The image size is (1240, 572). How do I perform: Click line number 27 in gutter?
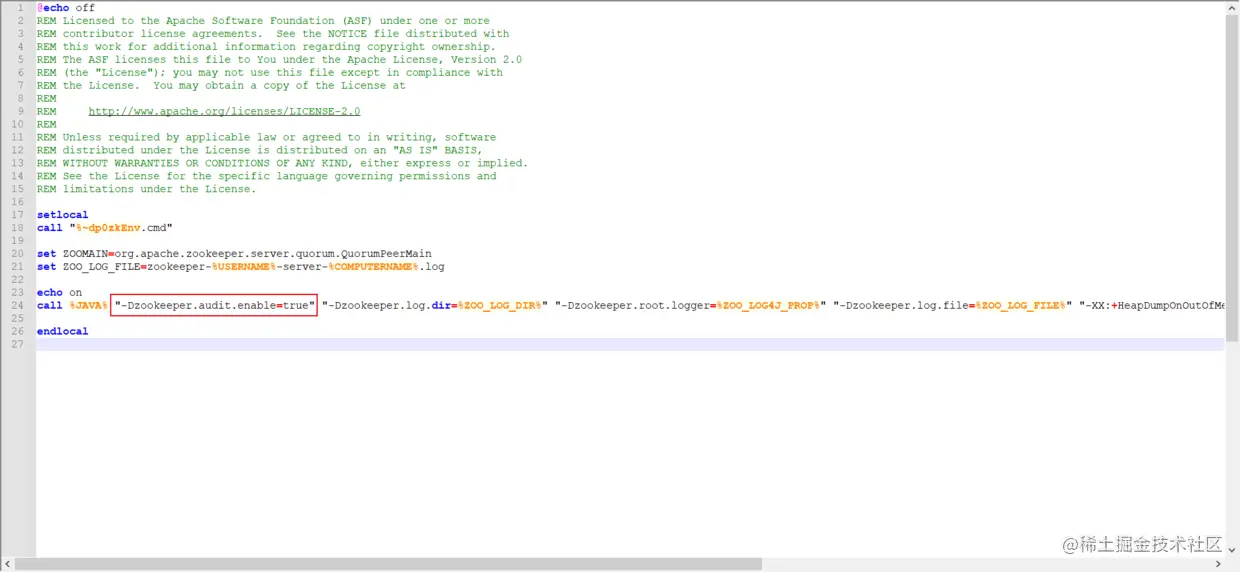click(x=16, y=344)
